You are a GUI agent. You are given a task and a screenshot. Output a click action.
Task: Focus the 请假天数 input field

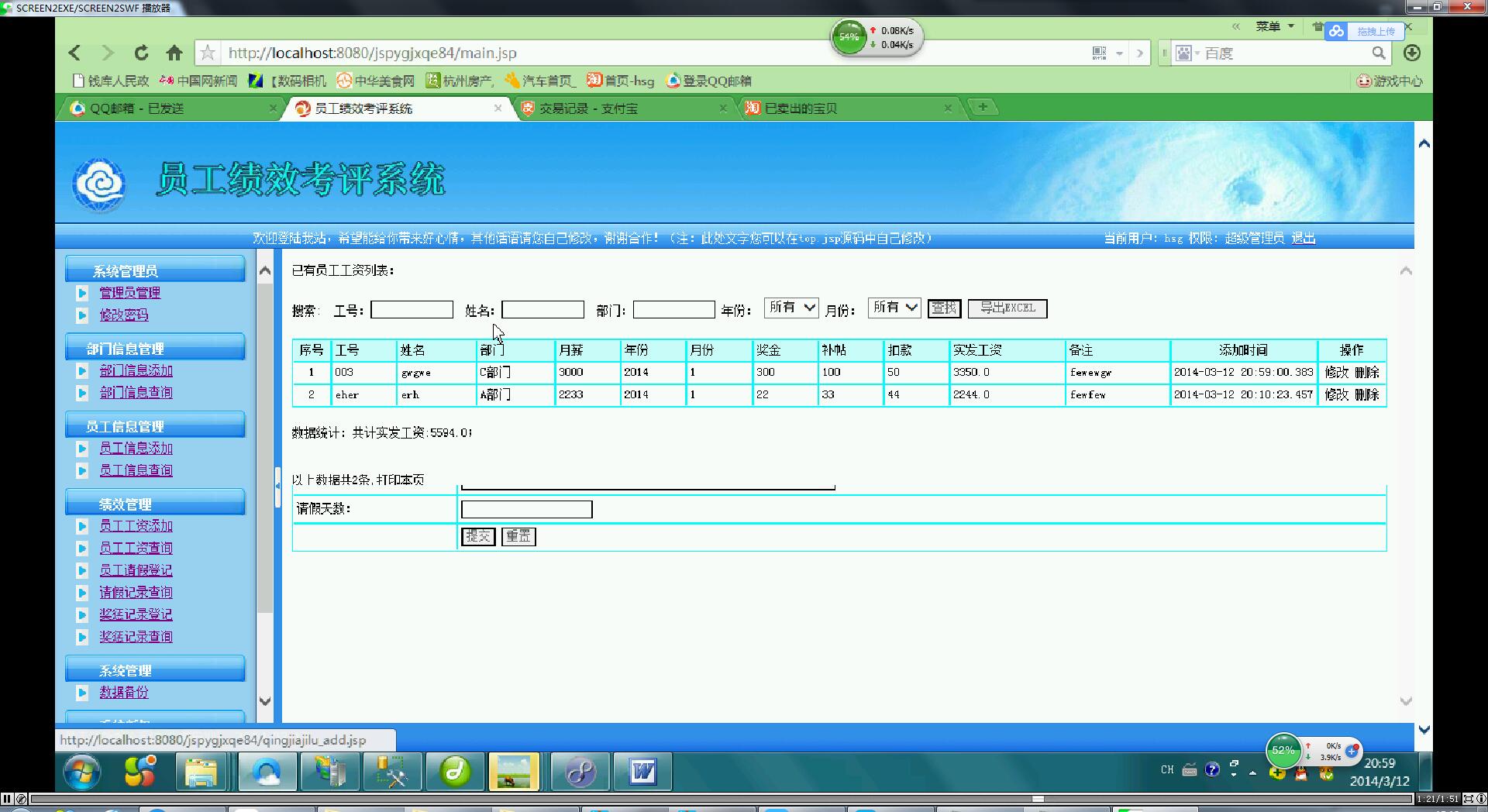[526, 509]
